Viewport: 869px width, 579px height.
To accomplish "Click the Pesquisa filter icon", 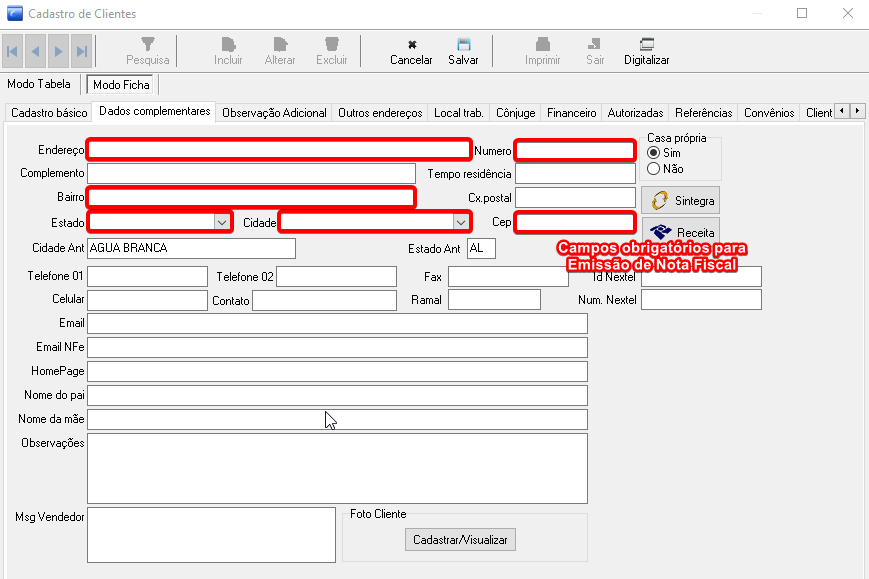I will [147, 45].
